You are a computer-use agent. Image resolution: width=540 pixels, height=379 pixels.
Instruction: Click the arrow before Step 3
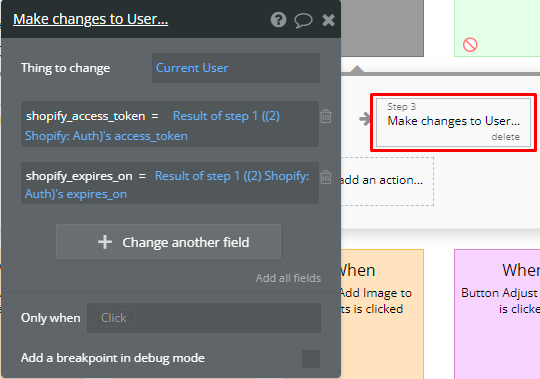364,119
